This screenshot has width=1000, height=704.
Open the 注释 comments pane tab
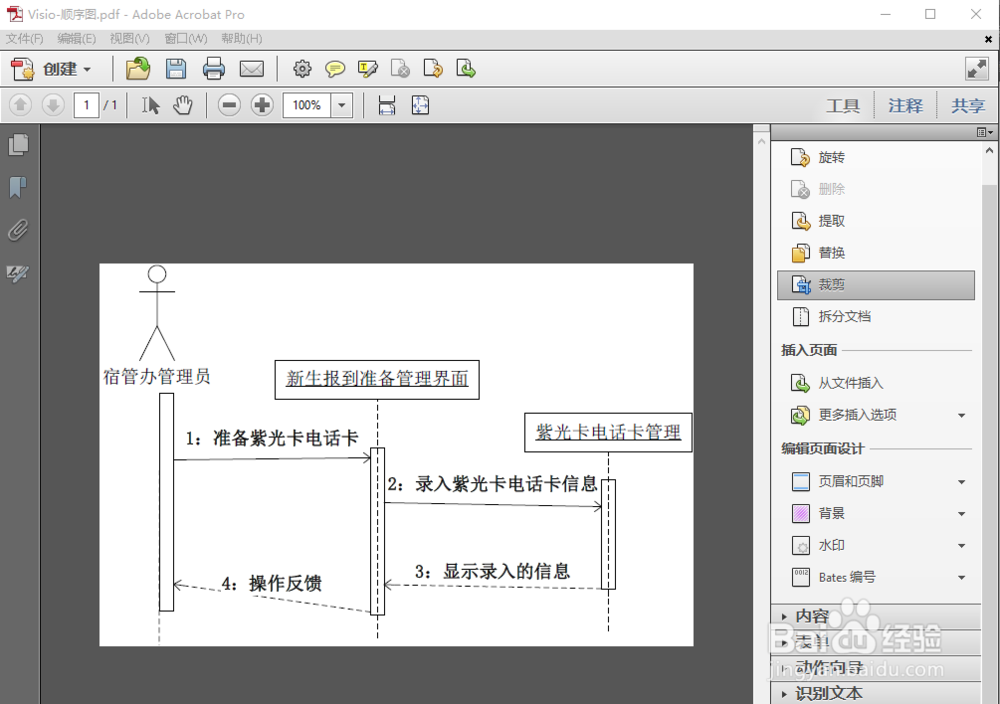[x=906, y=106]
